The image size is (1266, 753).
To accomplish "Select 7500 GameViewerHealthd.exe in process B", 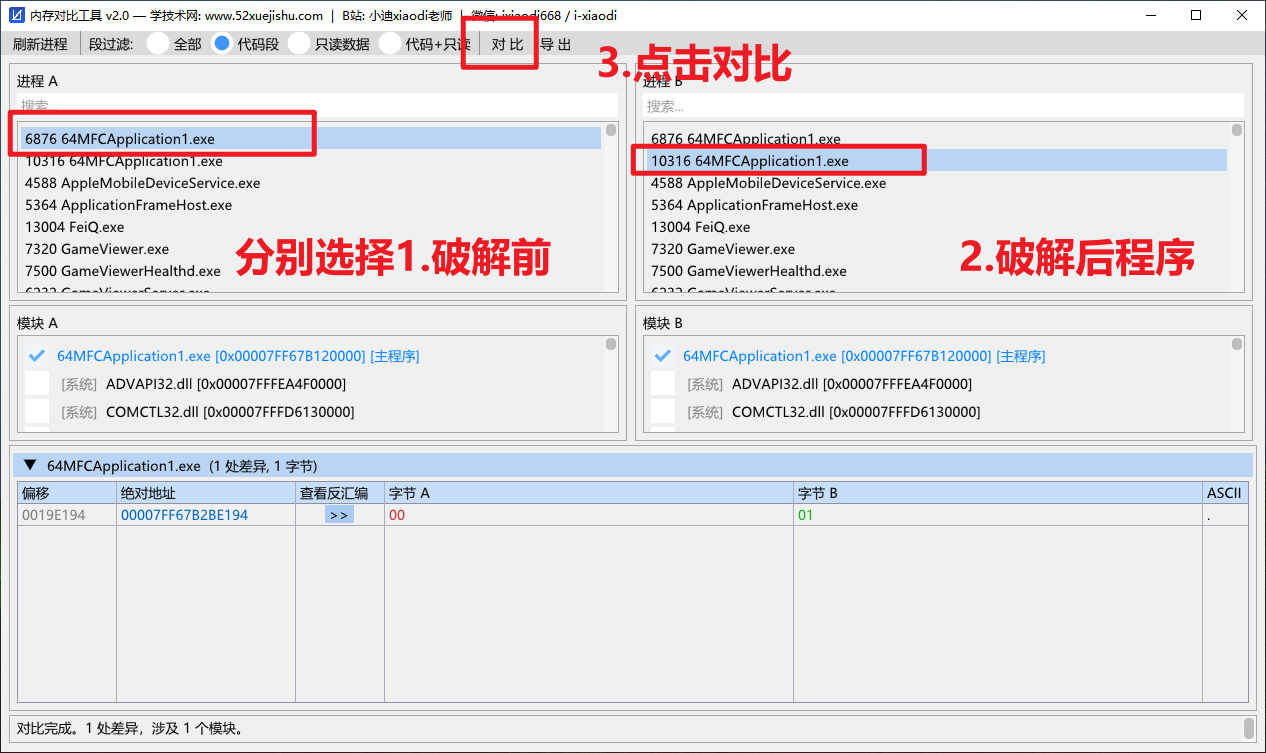I will click(x=936, y=271).
